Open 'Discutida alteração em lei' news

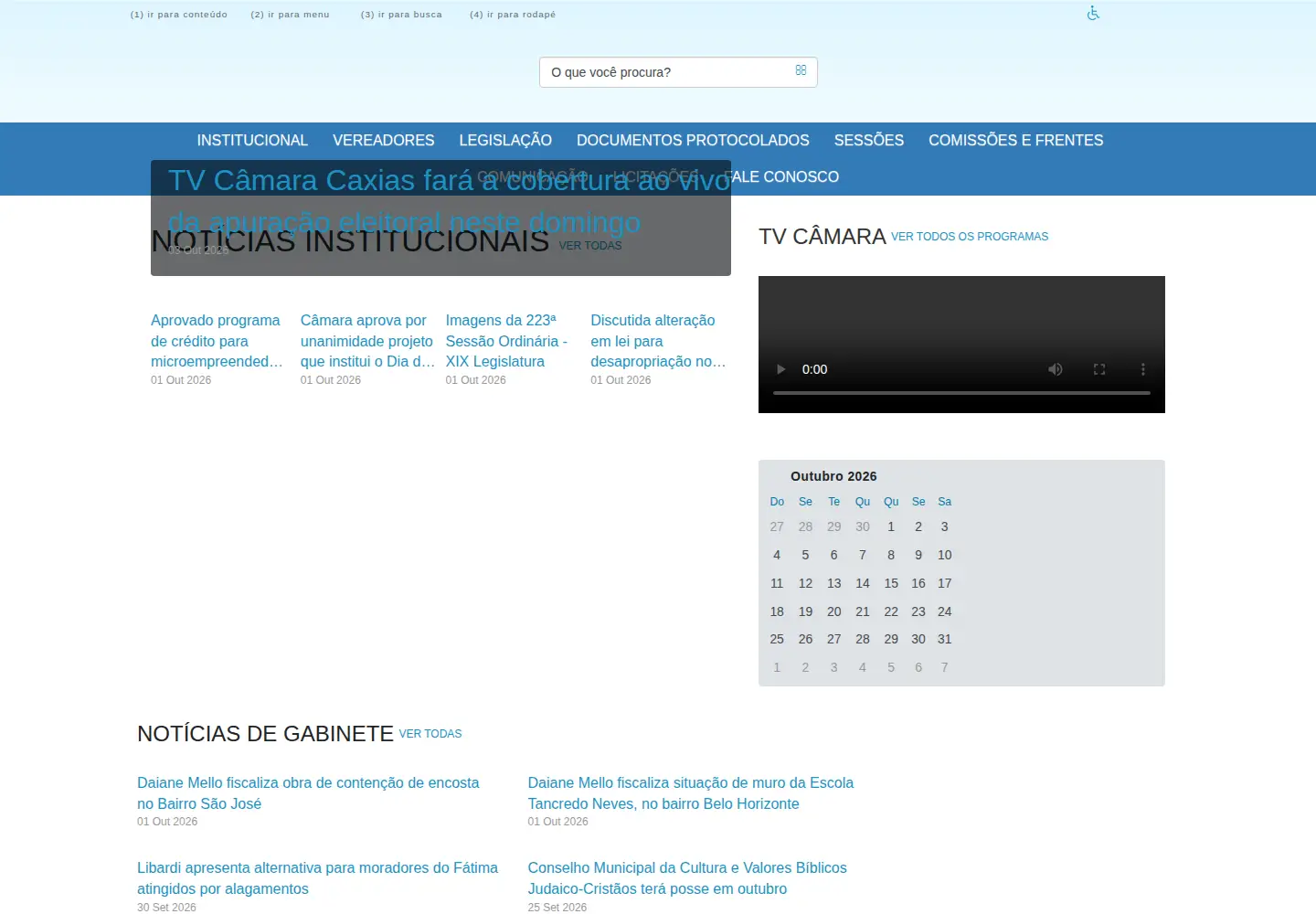(658, 341)
